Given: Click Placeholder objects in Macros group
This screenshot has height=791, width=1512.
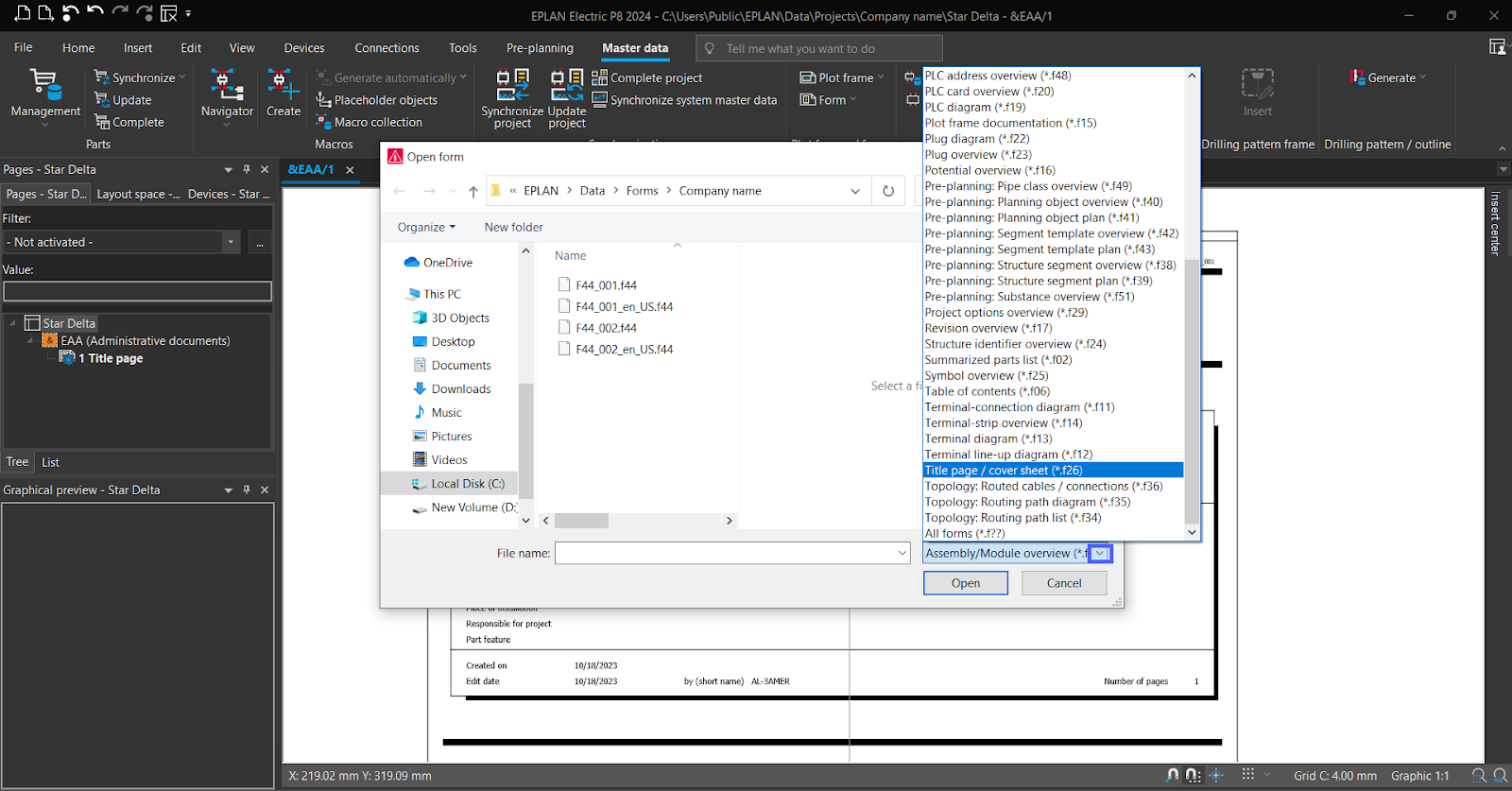Looking at the screenshot, I should point(376,100).
